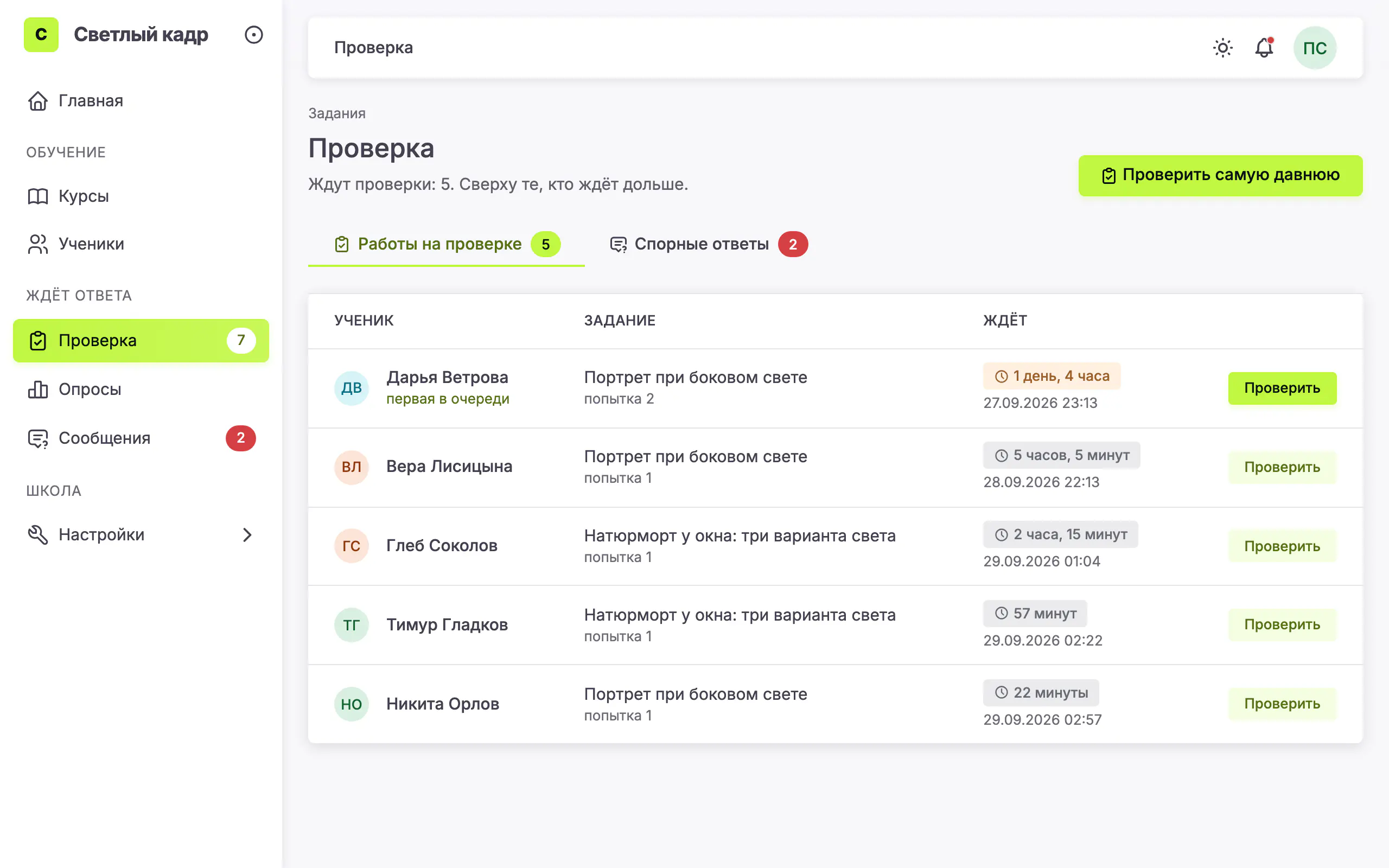Click the bar chart icon by Опросы
Image resolution: width=1389 pixels, height=868 pixels.
(x=38, y=389)
